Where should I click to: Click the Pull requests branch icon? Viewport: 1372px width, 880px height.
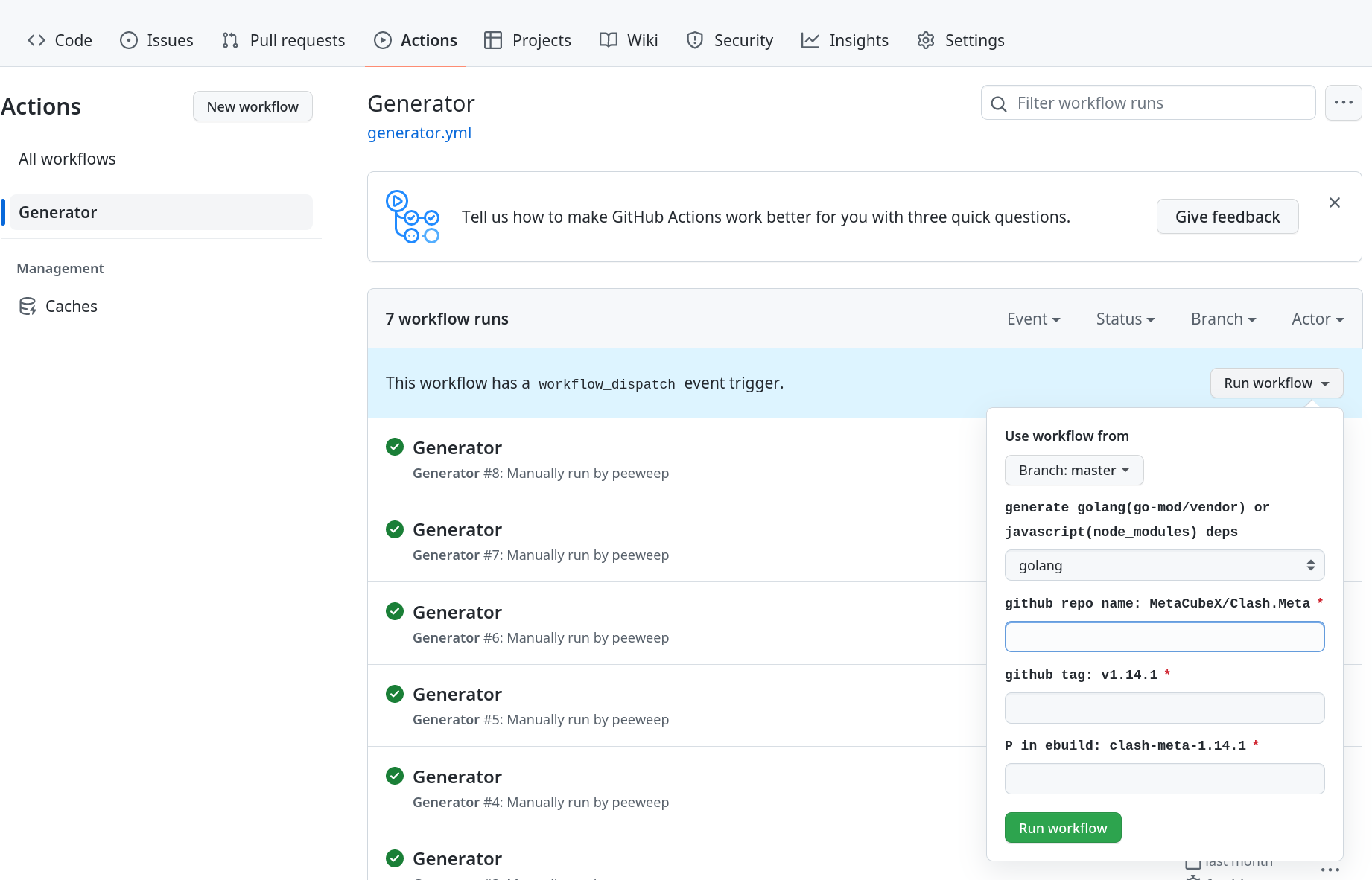[230, 40]
